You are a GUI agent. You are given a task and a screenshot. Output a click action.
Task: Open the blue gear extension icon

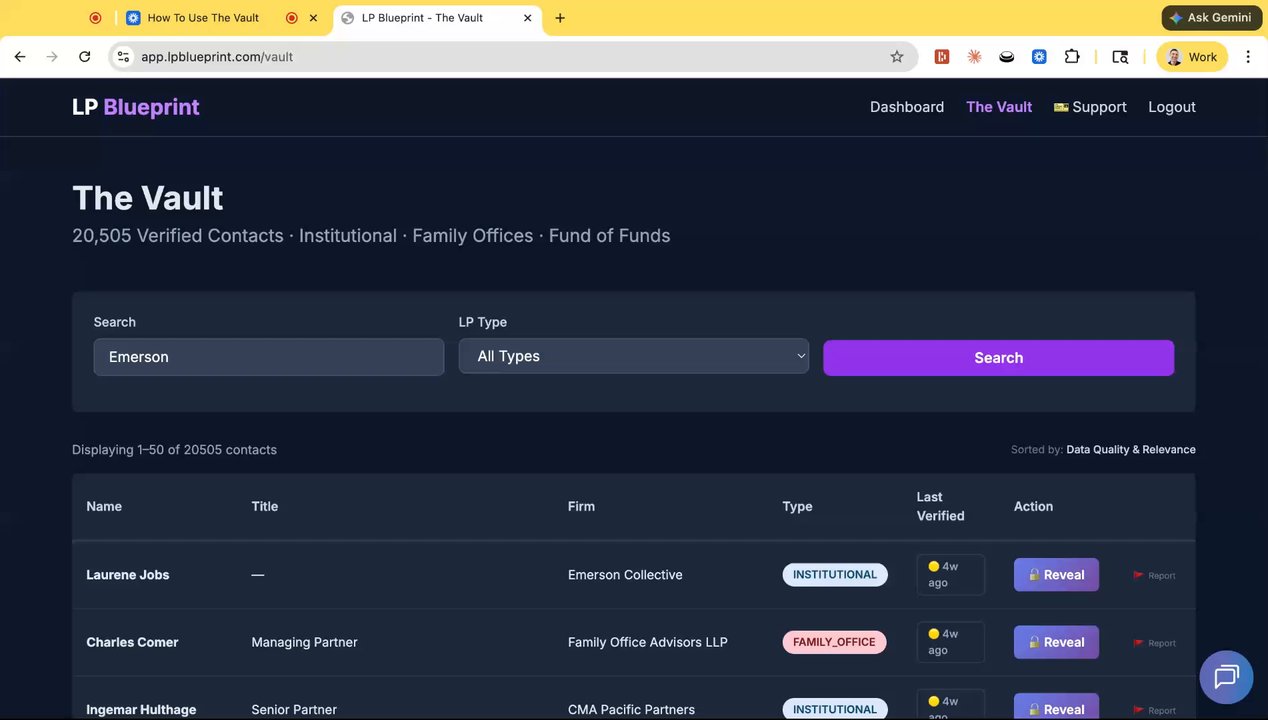(1039, 57)
